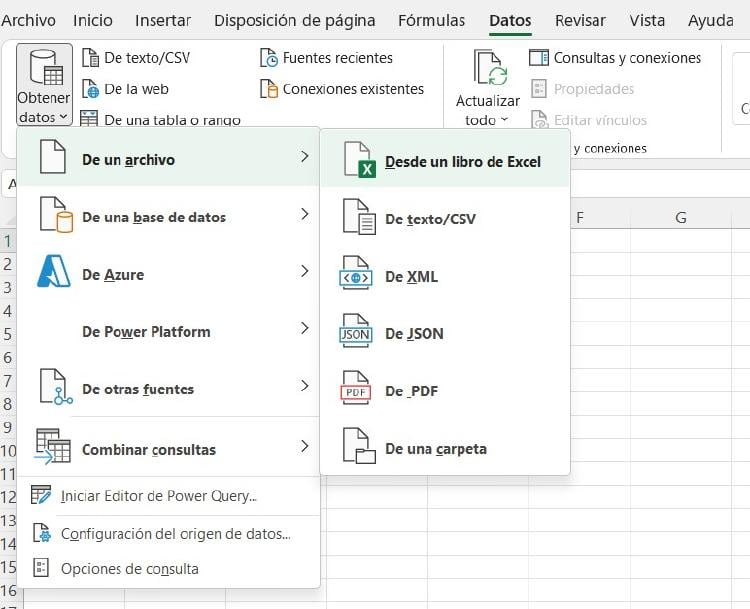This screenshot has width=750, height=609.
Task: Click the De un archivo file icon
Action: (53, 156)
